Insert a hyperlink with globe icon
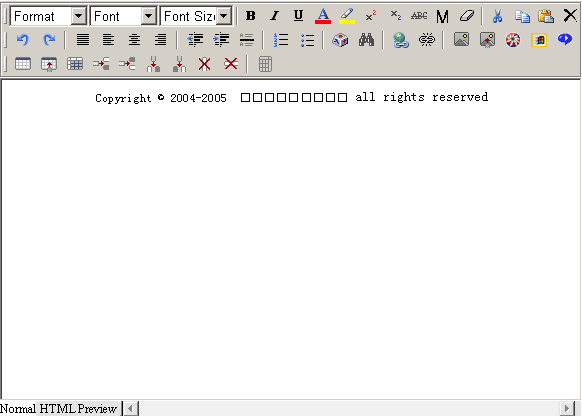The image size is (582, 417). click(401, 40)
